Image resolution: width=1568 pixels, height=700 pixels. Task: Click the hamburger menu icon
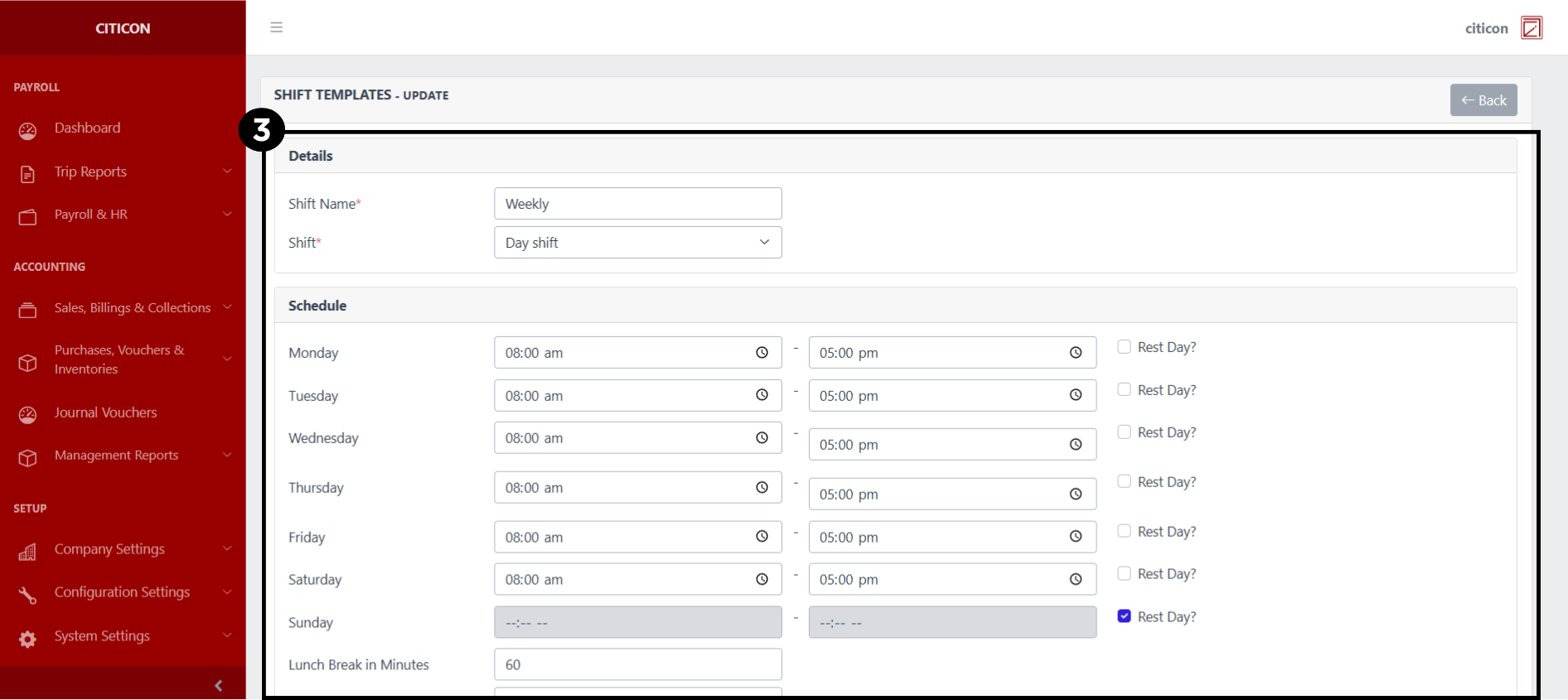[277, 27]
